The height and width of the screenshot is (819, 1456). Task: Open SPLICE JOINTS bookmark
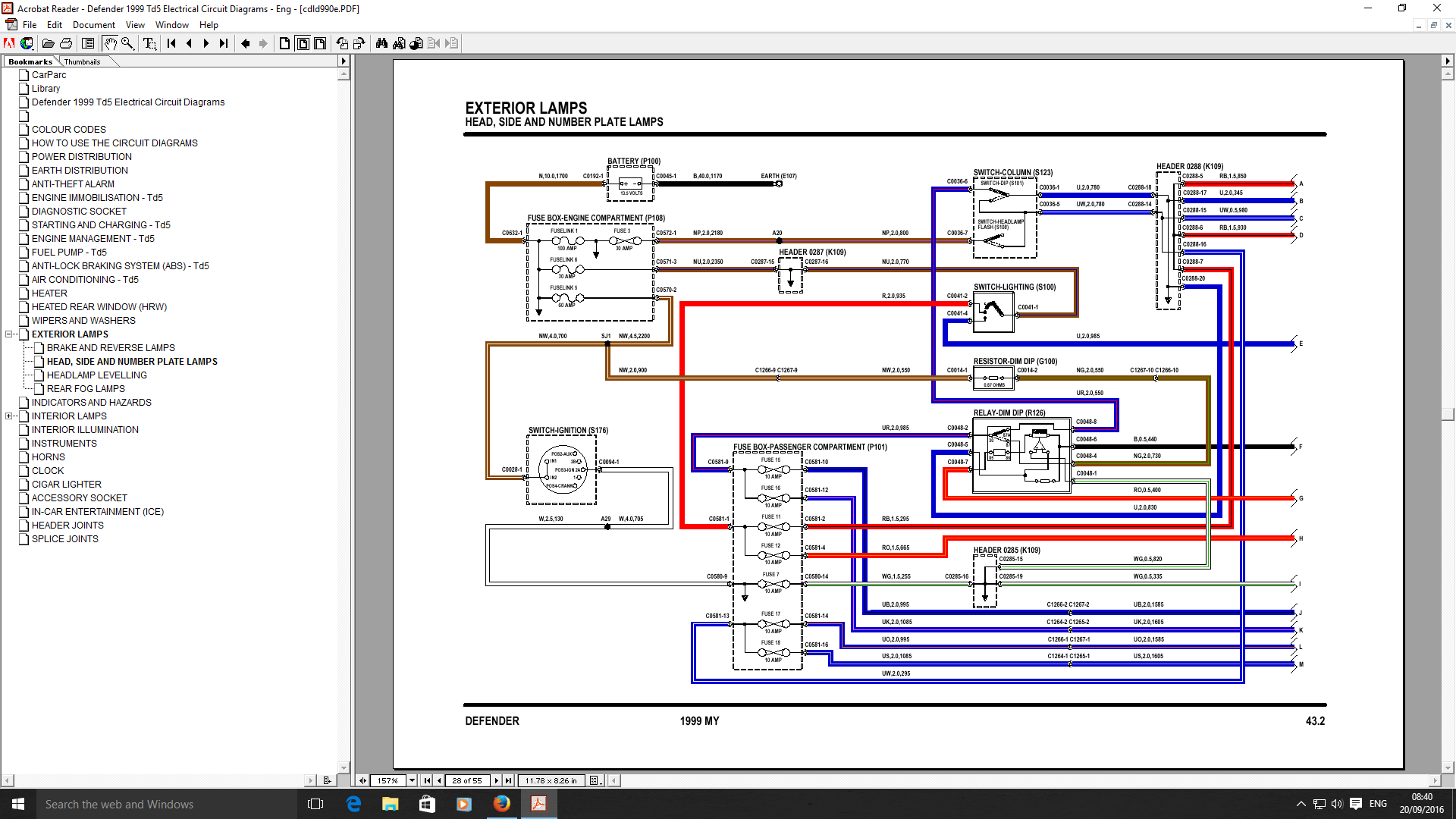65,539
